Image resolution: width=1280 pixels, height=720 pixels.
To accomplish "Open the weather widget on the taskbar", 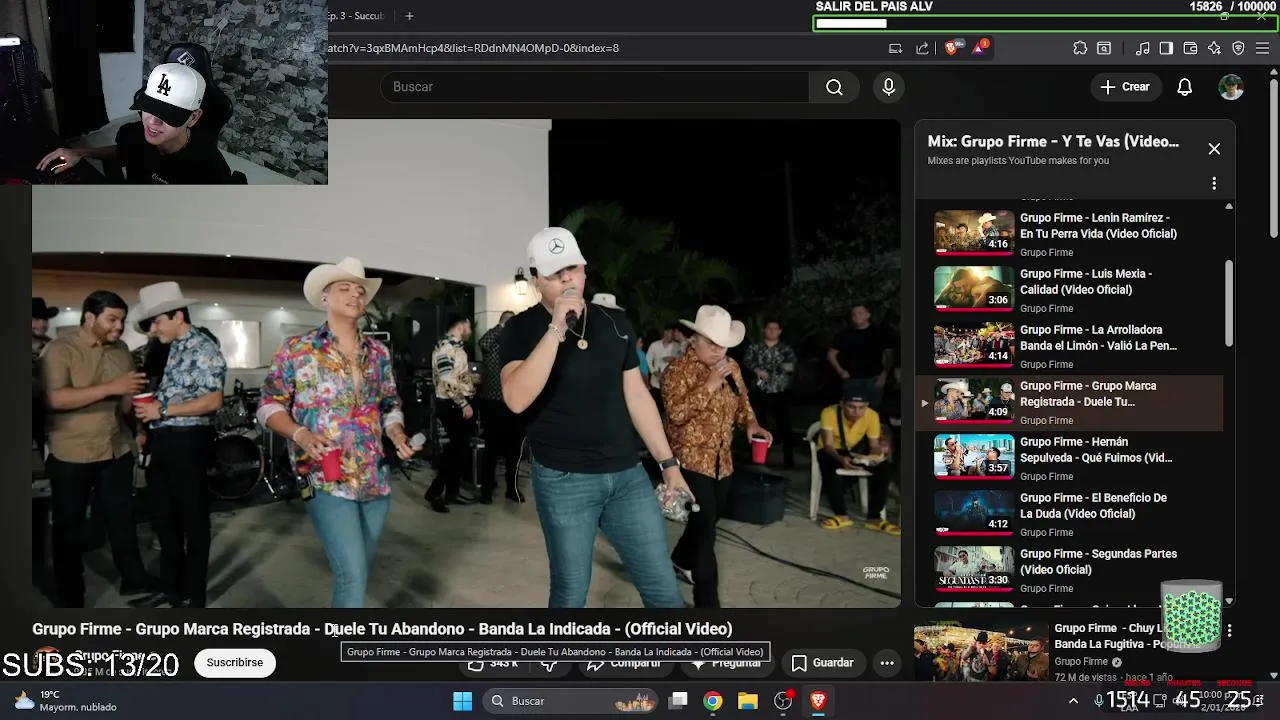I will click(65, 701).
